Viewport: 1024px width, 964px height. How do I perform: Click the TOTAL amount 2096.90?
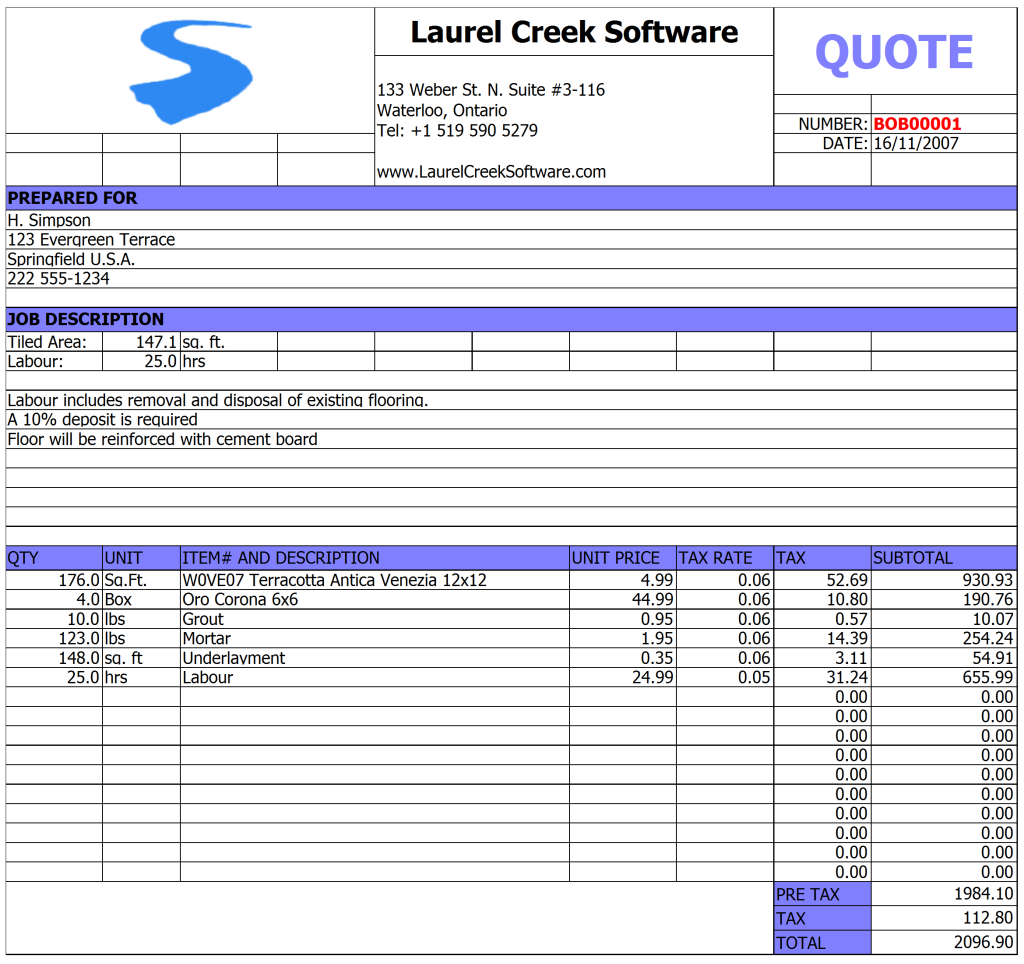(984, 942)
